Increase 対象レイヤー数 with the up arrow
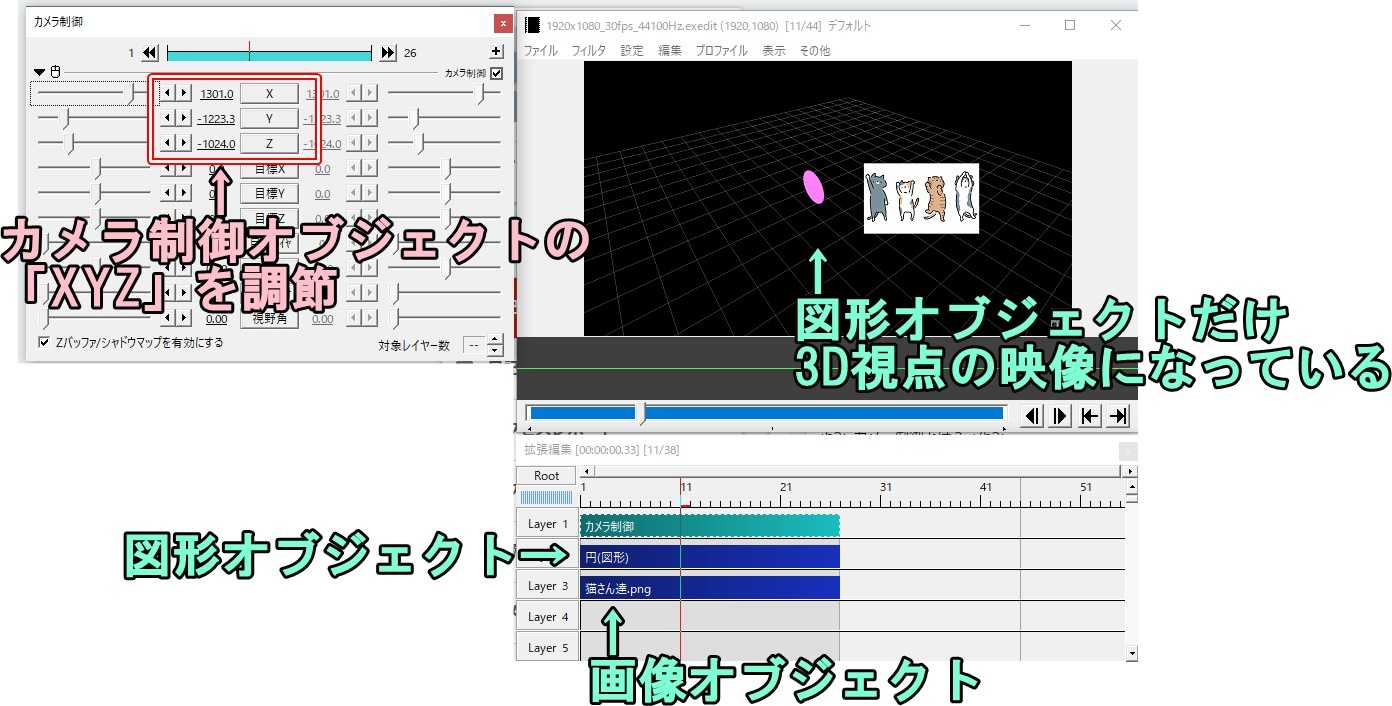The width and height of the screenshot is (1392, 706). coord(493,340)
